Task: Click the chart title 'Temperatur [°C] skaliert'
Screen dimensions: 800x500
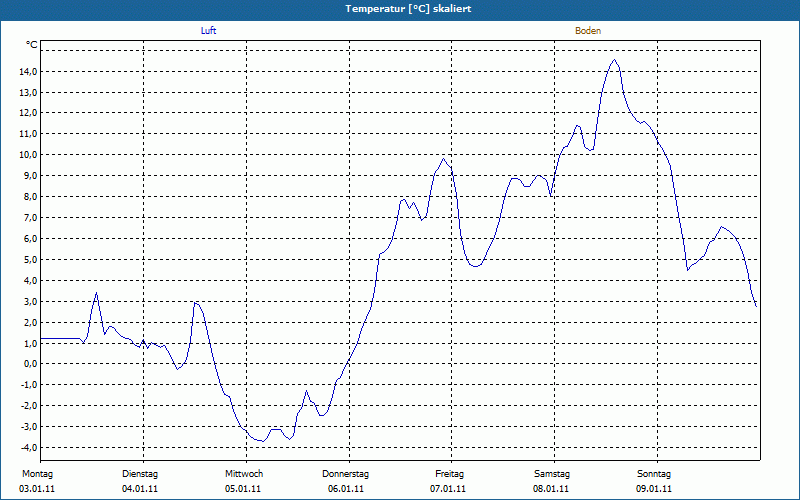Action: [x=408, y=9]
